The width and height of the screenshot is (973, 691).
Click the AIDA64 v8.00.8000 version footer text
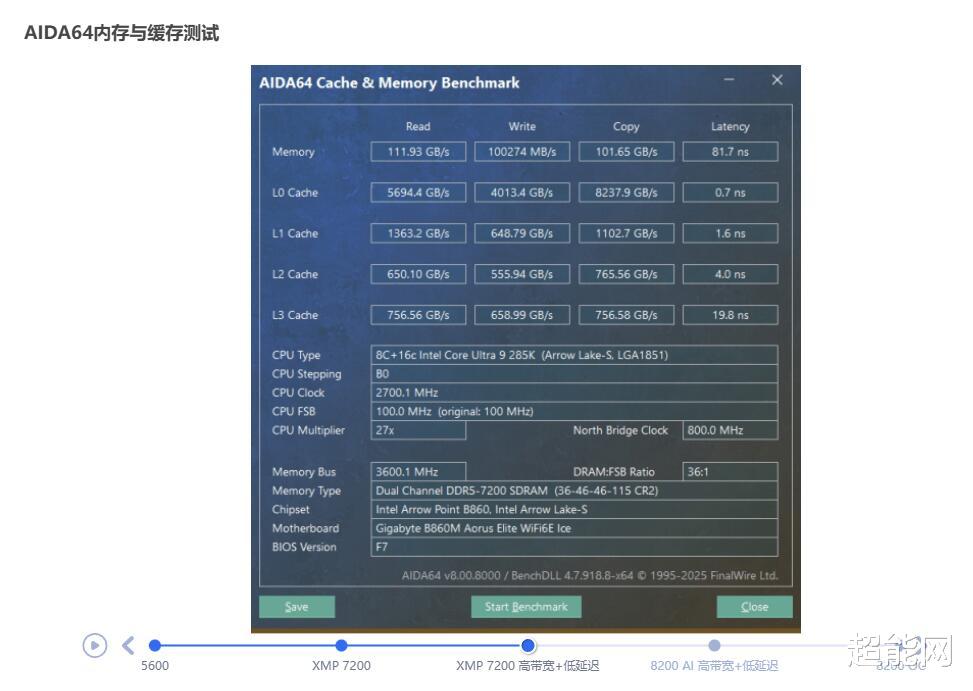click(590, 576)
